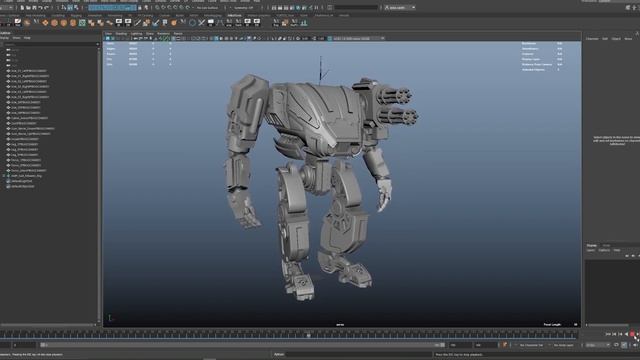Viewport: 640px width, 360px height.
Task: Open the viewport Lighting menu
Action: [x=136, y=33]
